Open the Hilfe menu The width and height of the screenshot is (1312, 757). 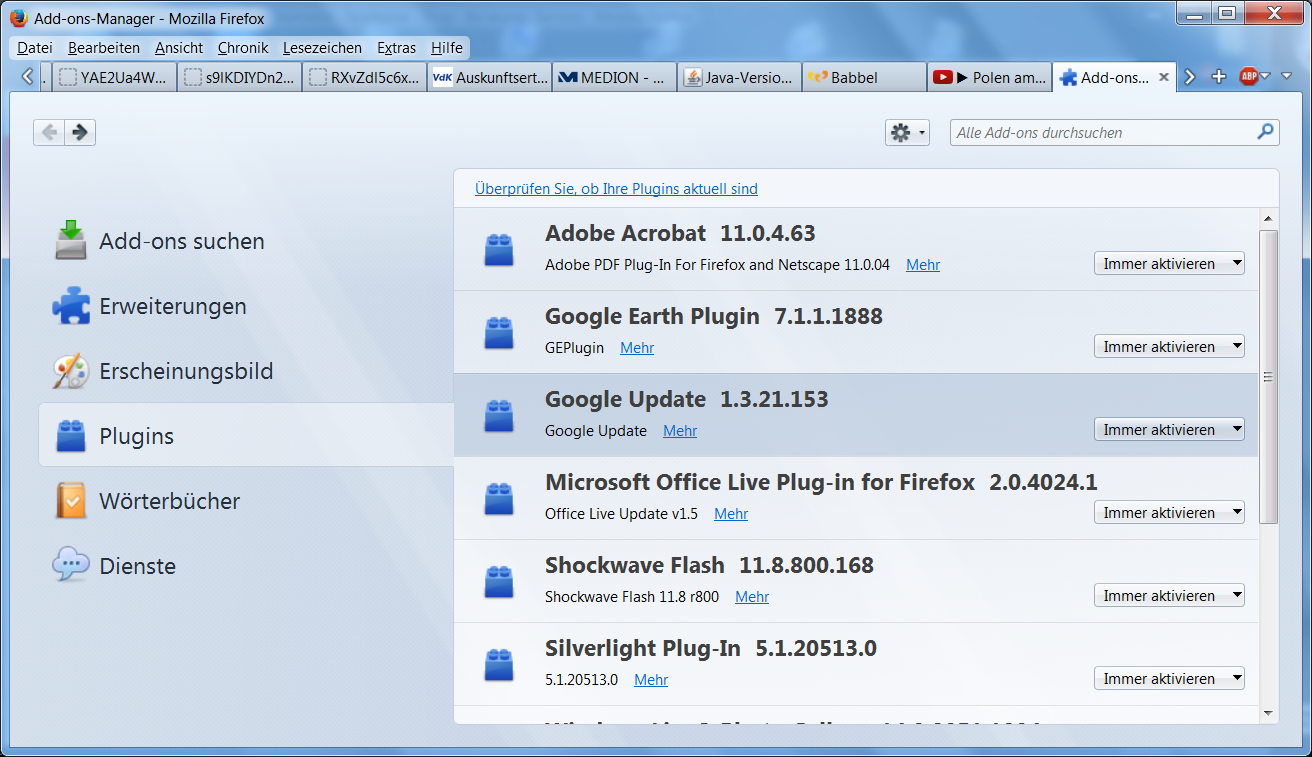[447, 47]
